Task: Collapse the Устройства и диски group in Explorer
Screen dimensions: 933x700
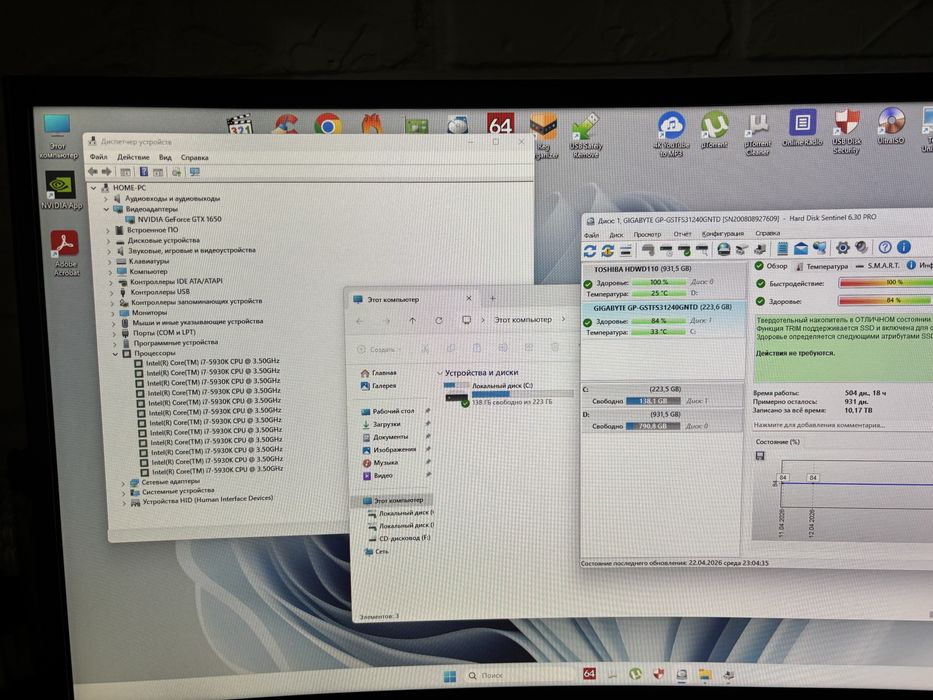Action: (x=439, y=373)
